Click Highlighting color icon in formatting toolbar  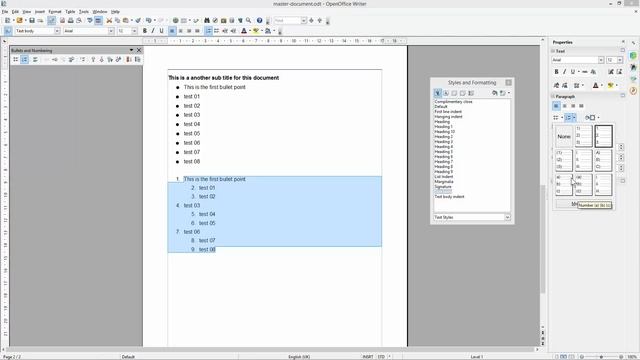click(x=256, y=31)
